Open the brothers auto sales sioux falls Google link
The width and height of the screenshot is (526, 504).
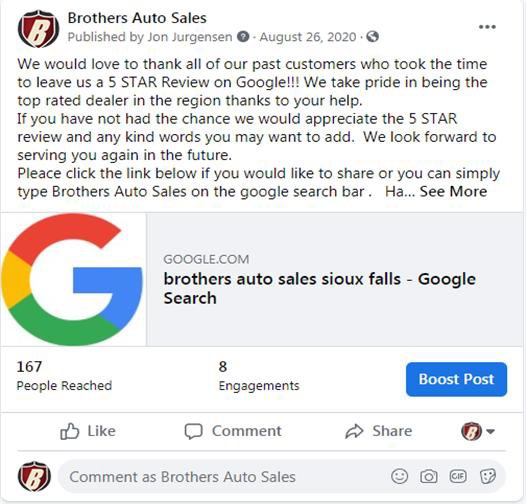coord(319,289)
